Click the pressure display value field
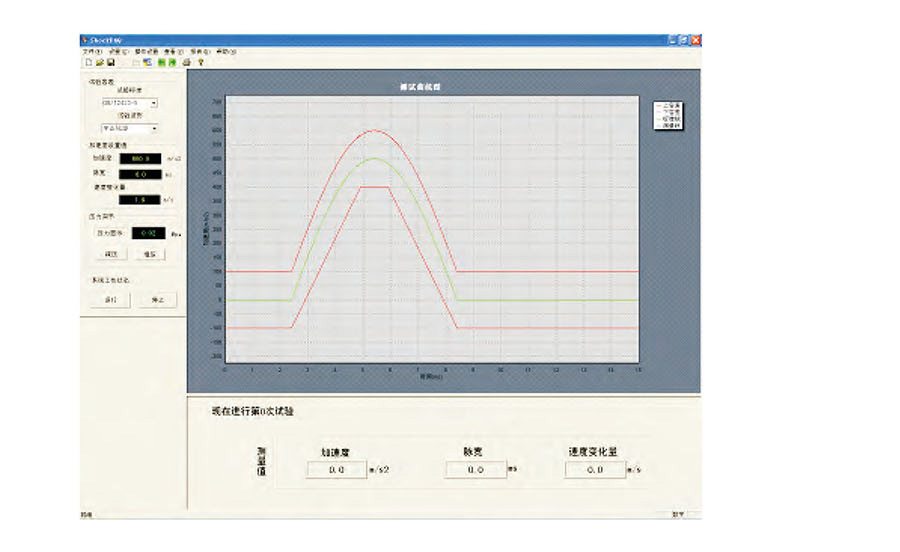Viewport: 900px width, 552px height. click(x=147, y=233)
